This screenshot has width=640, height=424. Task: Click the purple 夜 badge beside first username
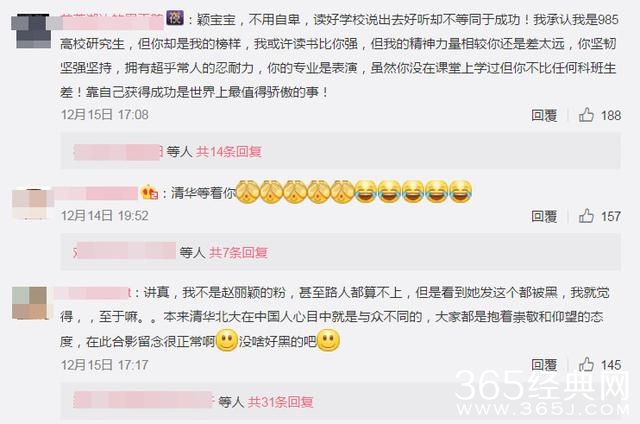click(175, 18)
